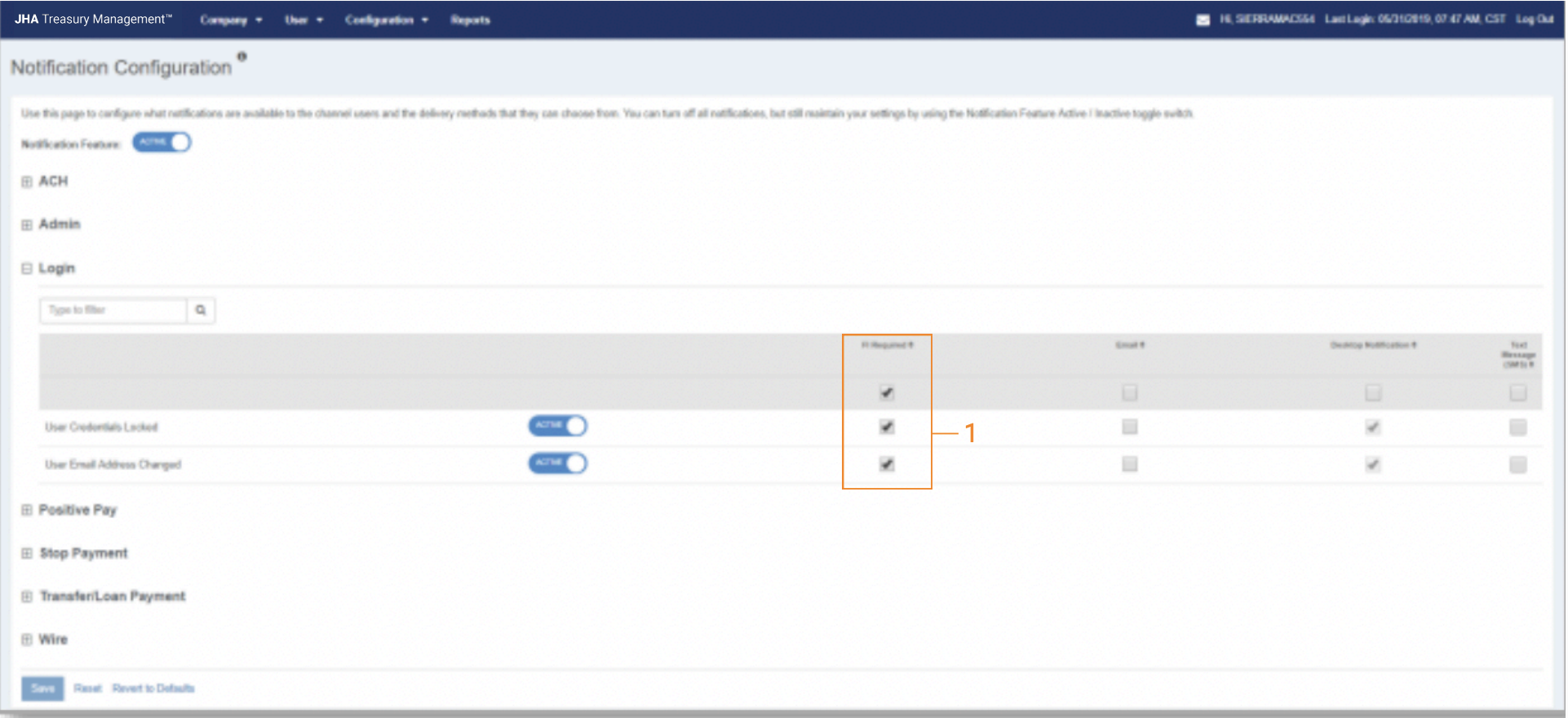This screenshot has height=718, width=1568.
Task: Open the Configuration dropdown menu
Action: click(386, 20)
